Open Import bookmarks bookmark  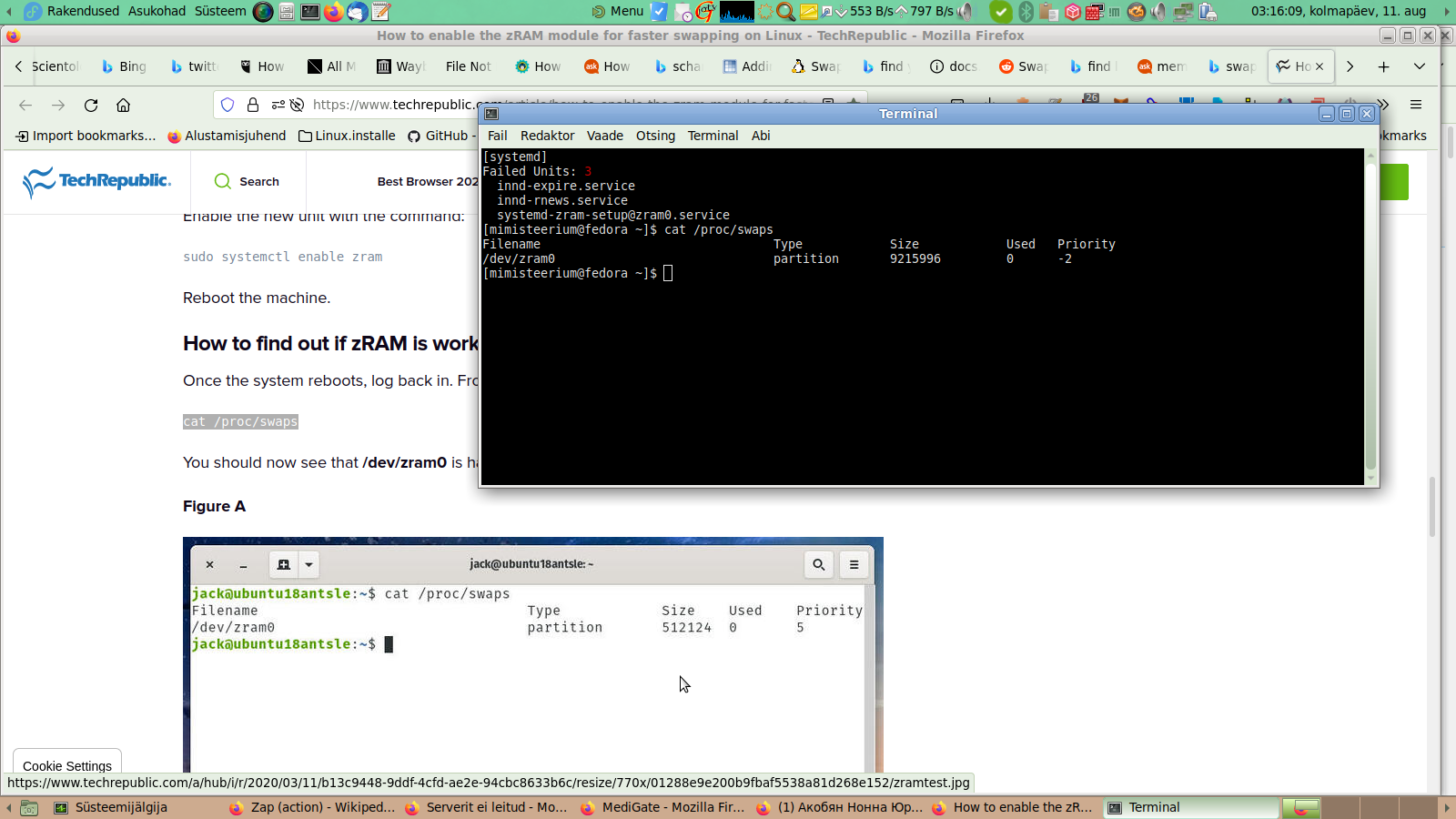point(86,136)
